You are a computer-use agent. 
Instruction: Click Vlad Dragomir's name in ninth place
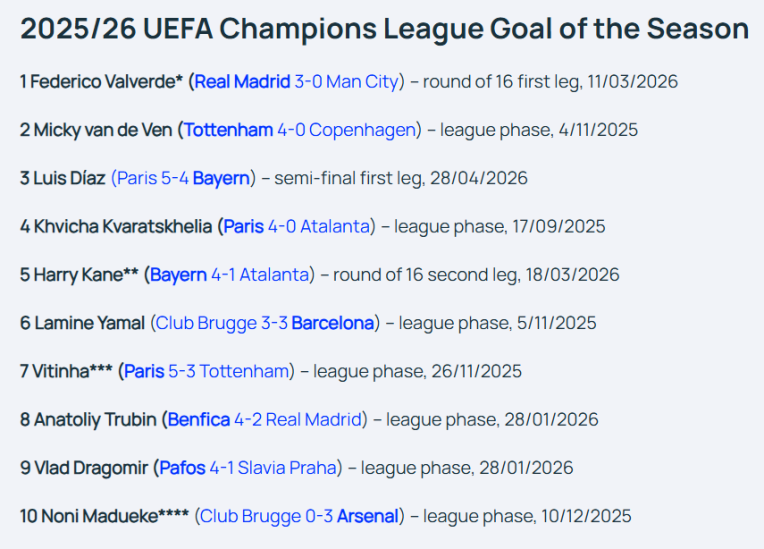(x=91, y=468)
